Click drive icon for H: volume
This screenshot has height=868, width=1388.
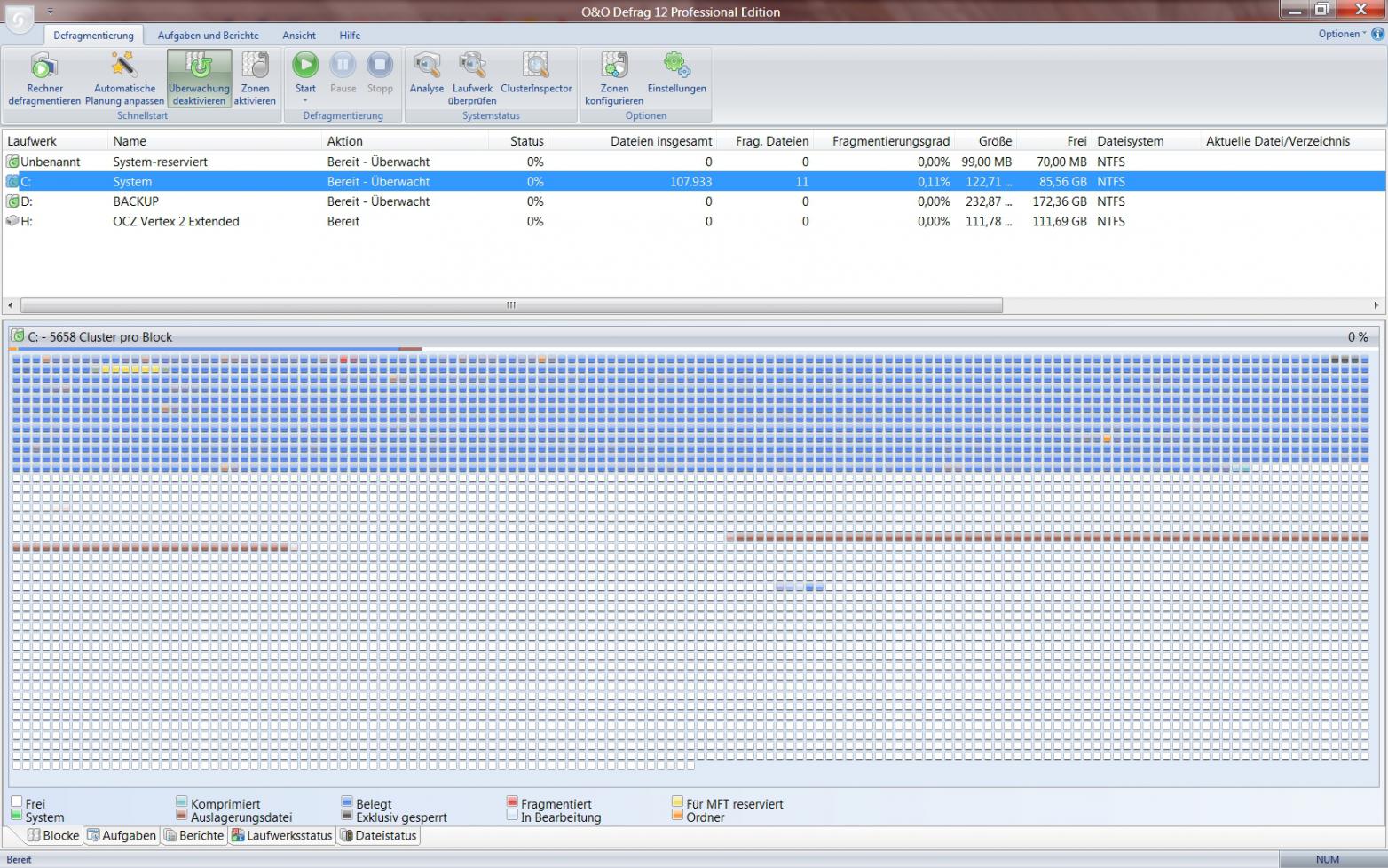[x=12, y=221]
